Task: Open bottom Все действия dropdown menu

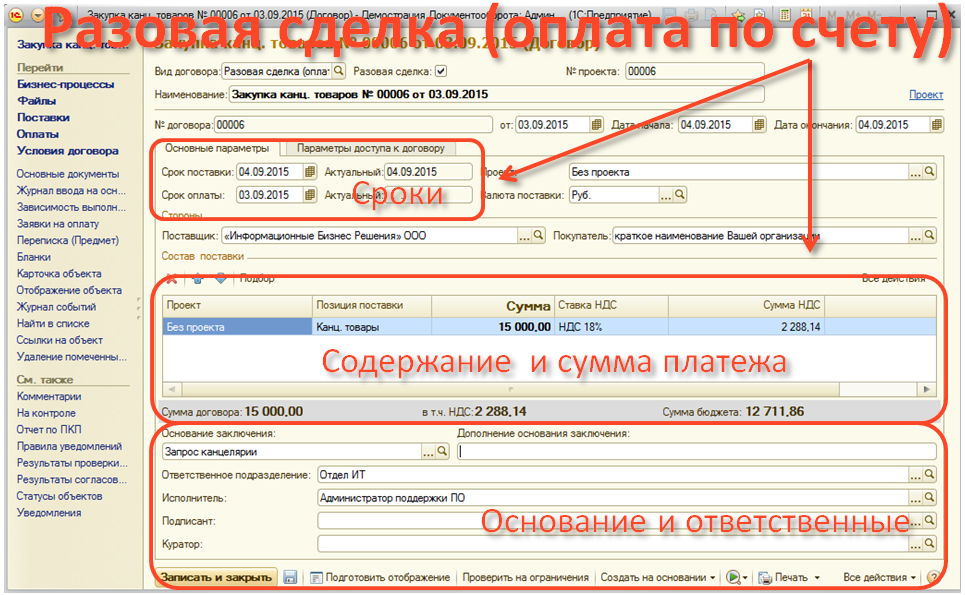Action: (880, 578)
